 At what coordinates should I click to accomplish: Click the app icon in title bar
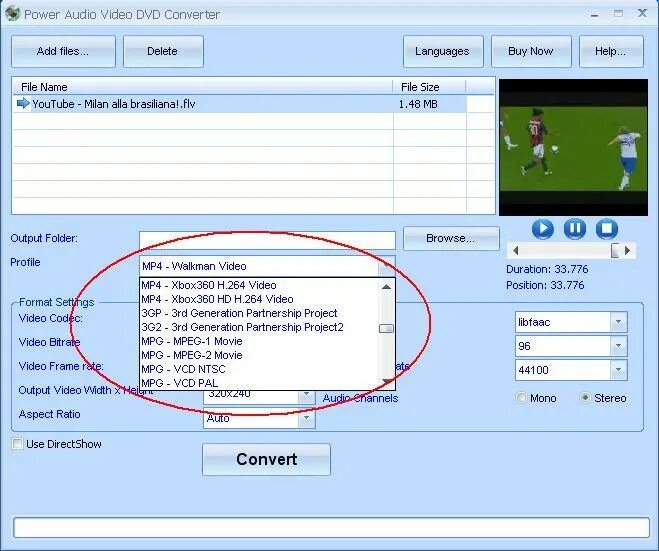pos(13,14)
